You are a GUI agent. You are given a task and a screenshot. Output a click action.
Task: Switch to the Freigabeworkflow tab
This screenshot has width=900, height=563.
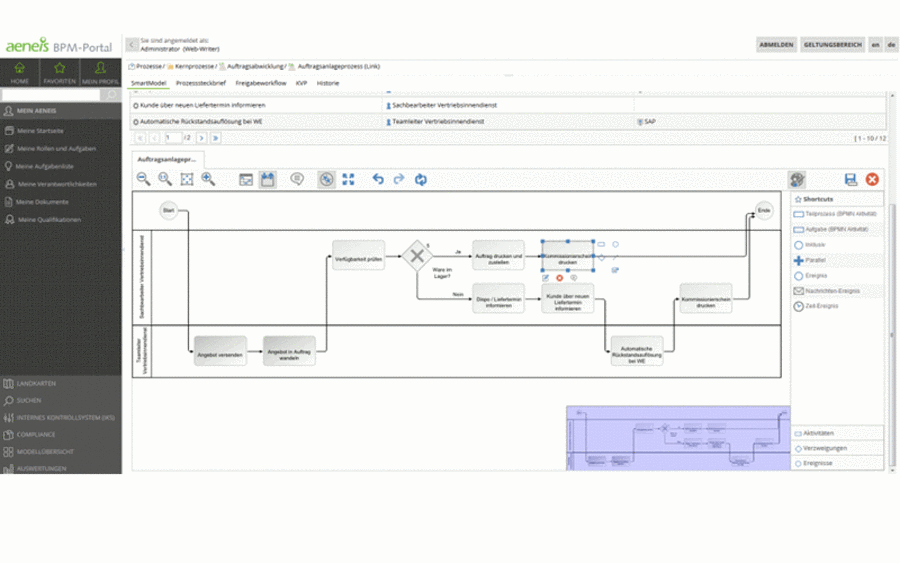click(261, 83)
